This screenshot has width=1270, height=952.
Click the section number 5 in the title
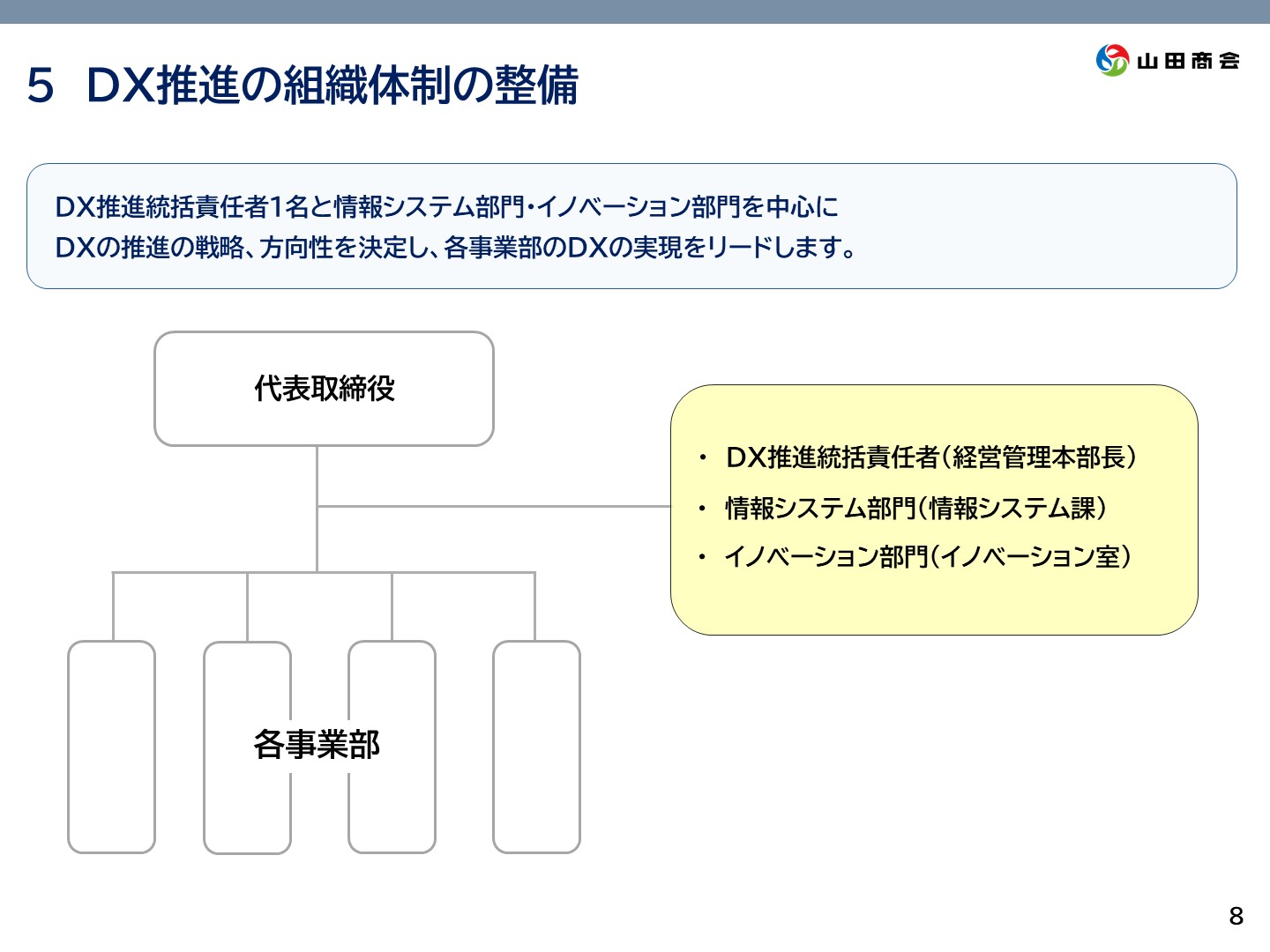(41, 86)
